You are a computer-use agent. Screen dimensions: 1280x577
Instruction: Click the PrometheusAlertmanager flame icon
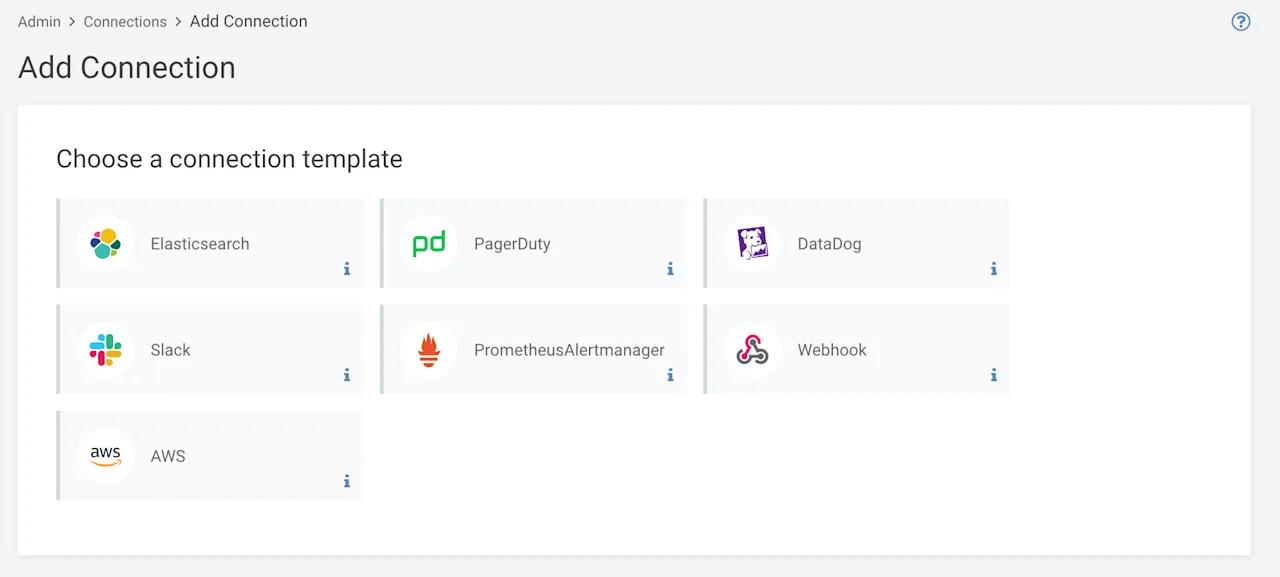pyautogui.click(x=428, y=349)
